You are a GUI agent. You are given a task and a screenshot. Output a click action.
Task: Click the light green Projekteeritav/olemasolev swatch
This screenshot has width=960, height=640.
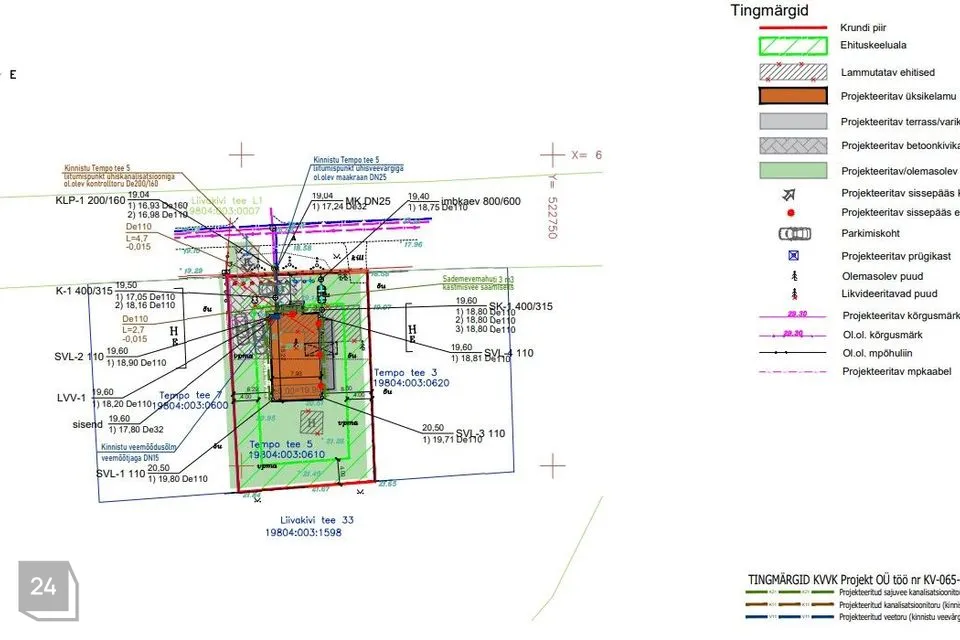point(793,171)
